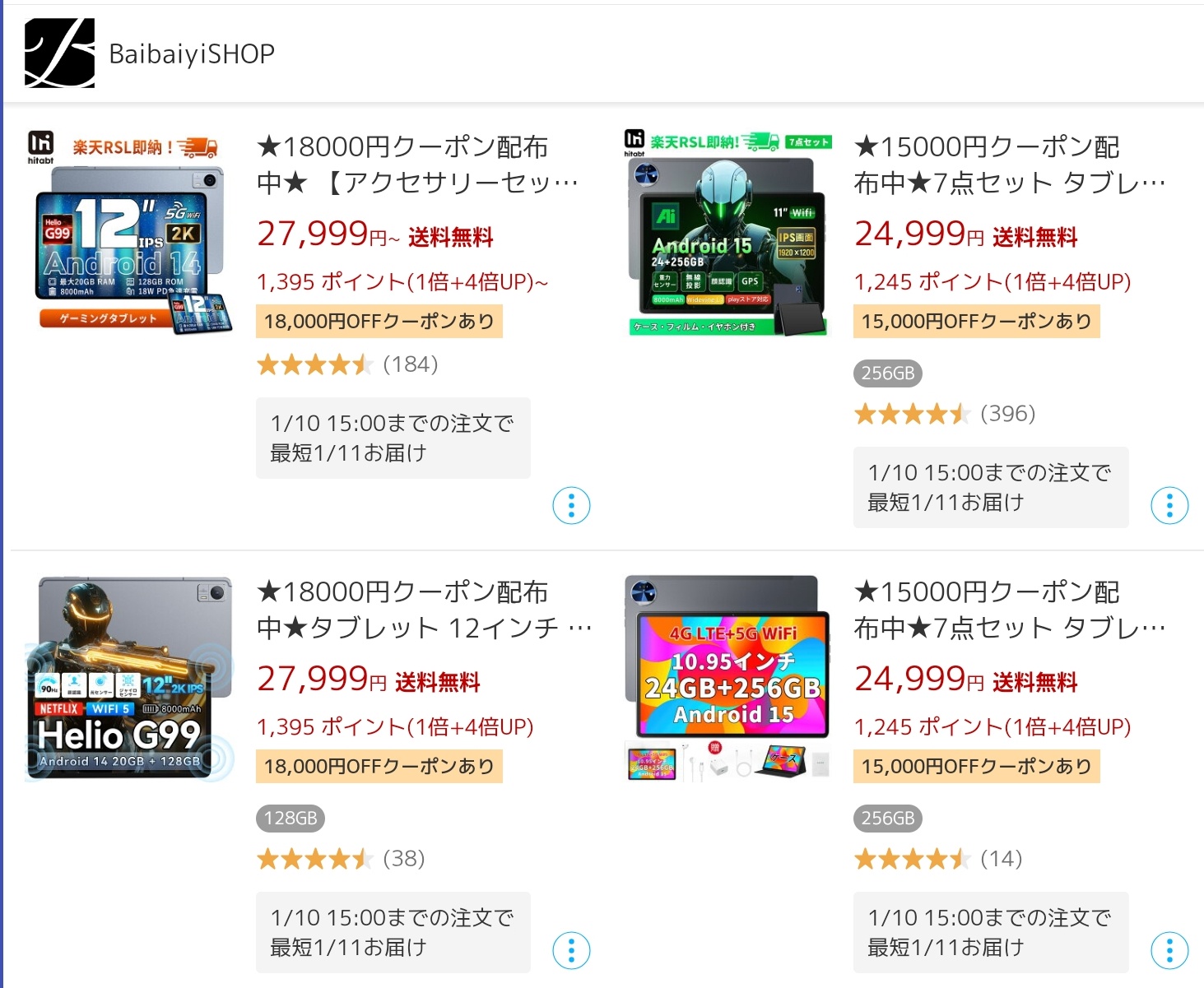Open the Helio G99 tablet product image
This screenshot has width=1204, height=988.
(x=129, y=679)
